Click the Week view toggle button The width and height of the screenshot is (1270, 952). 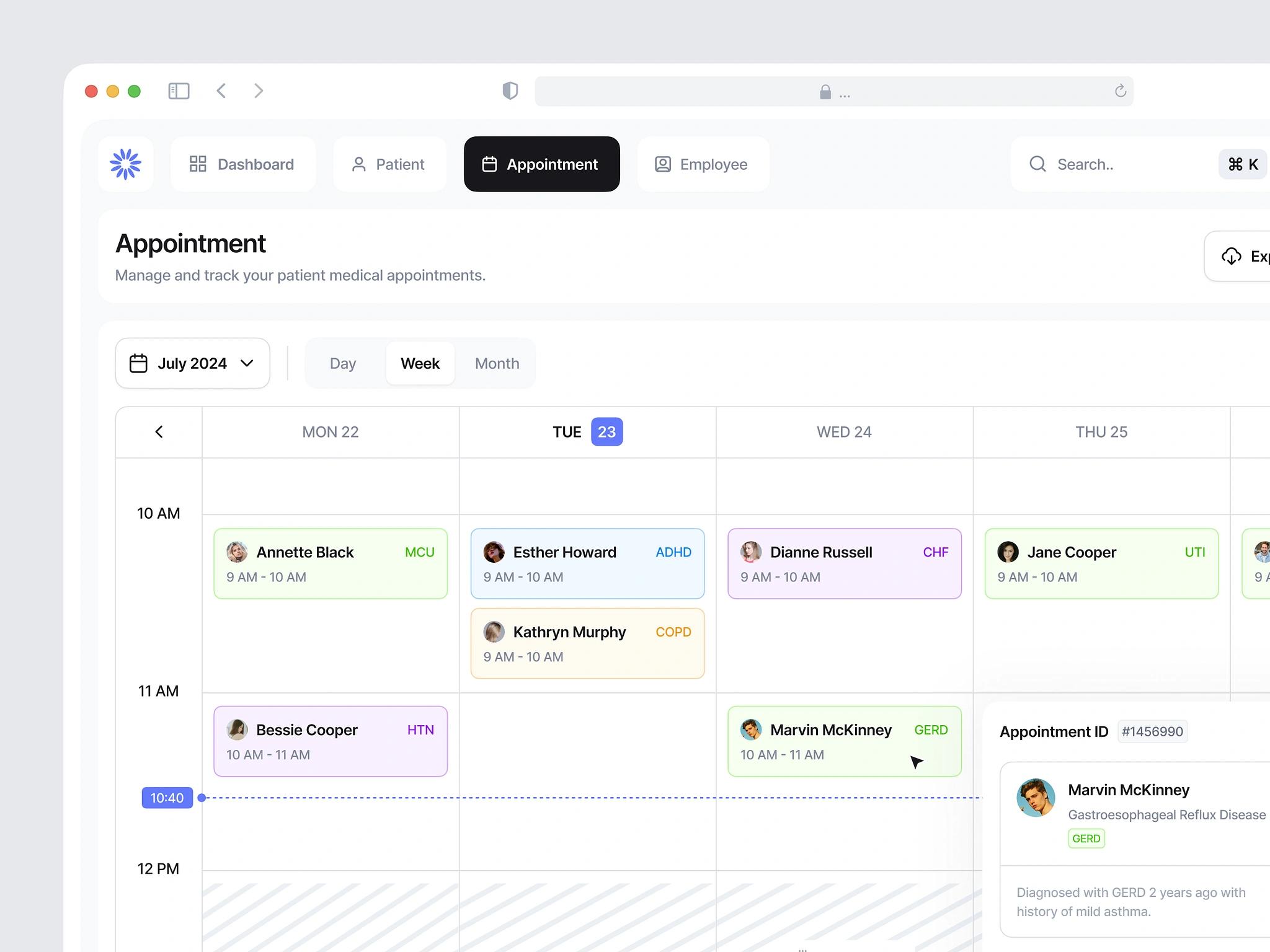[420, 363]
